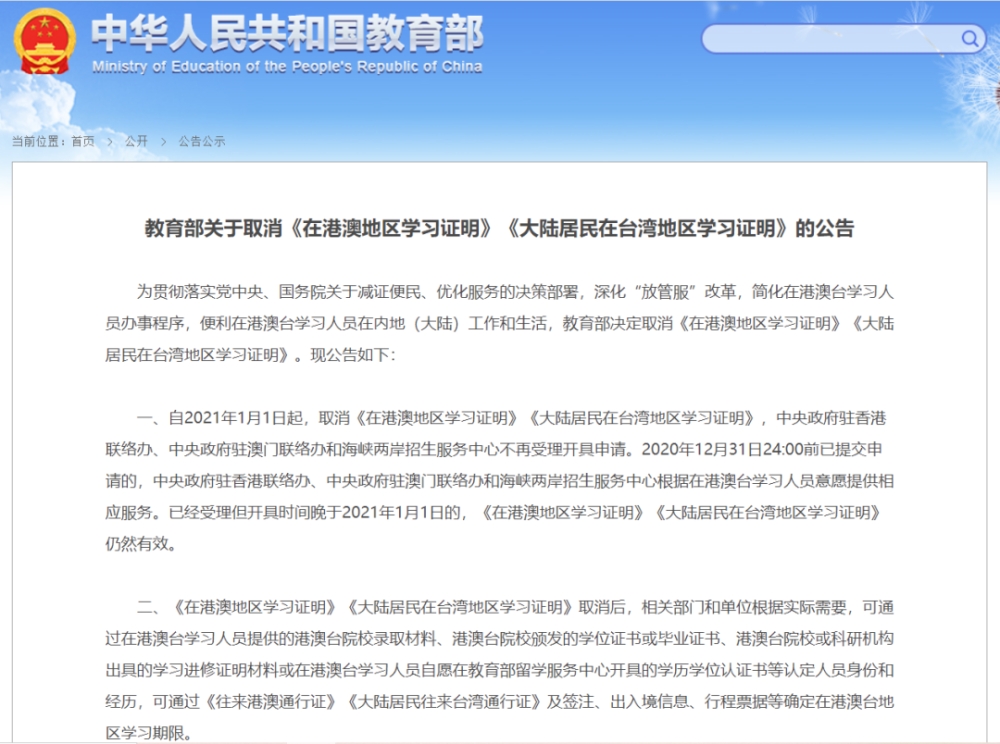1000x744 pixels.
Task: Click the paragraph starting 为贯彻落实党中央
Action: 499,323
